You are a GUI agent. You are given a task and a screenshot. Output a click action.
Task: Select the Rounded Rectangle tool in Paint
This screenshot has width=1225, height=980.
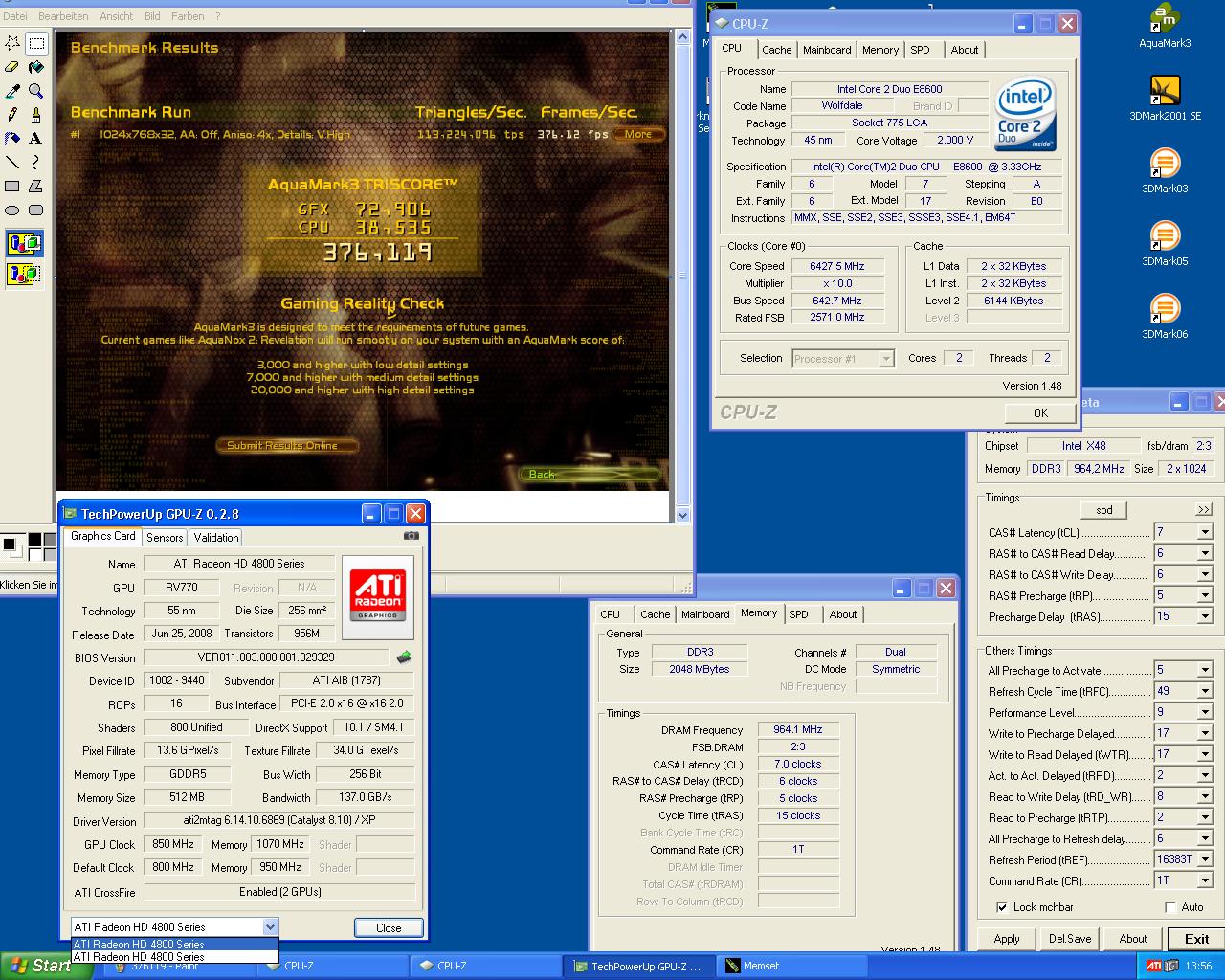(36, 211)
